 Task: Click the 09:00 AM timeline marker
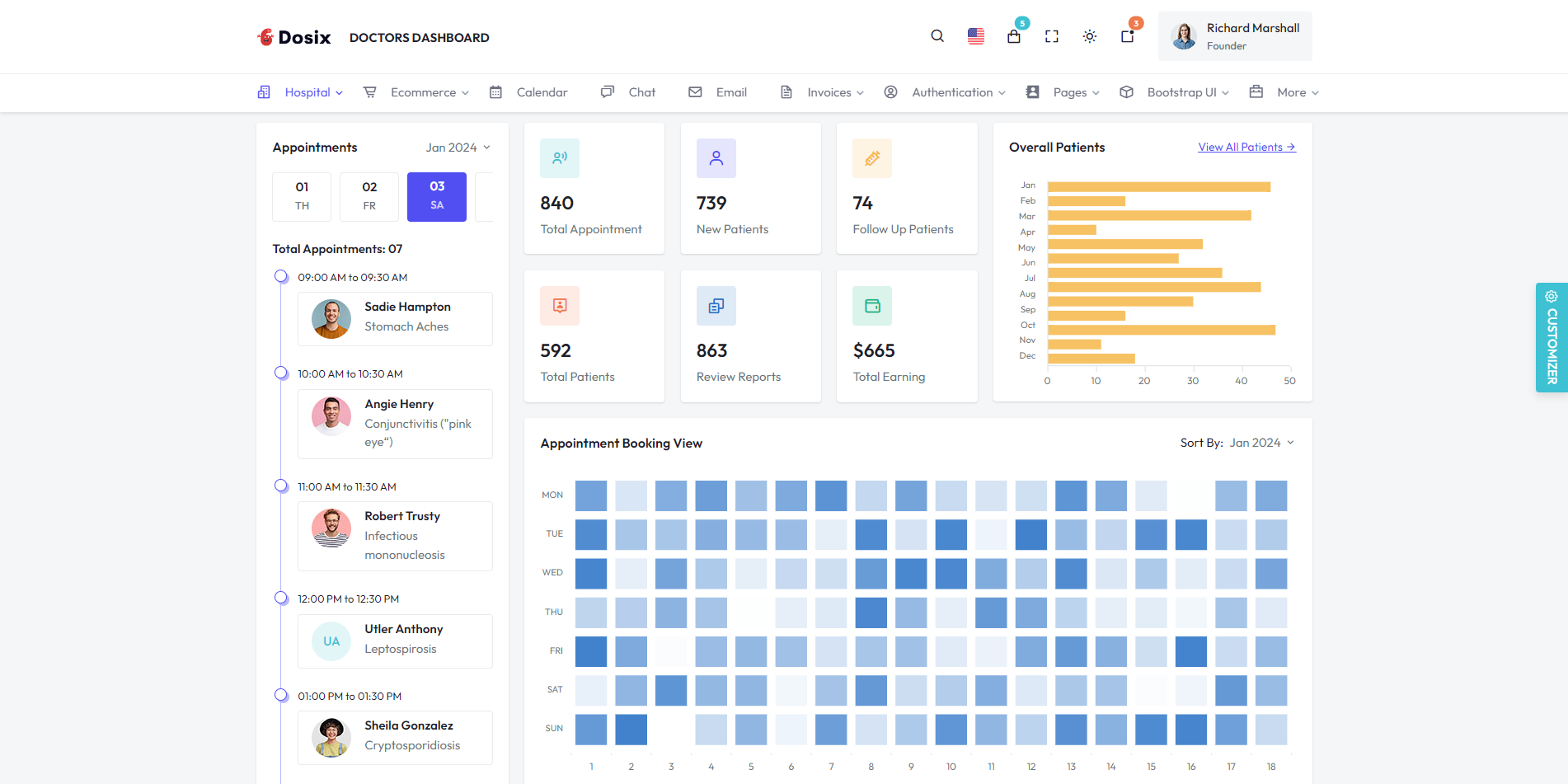pos(281,277)
